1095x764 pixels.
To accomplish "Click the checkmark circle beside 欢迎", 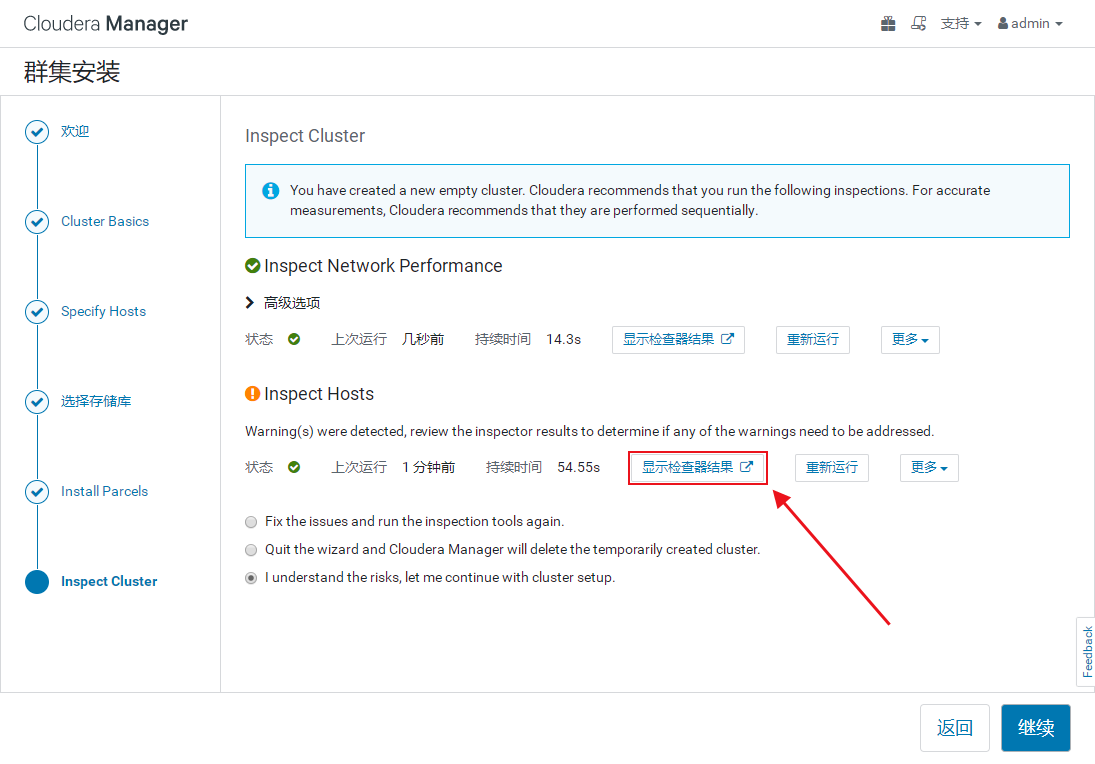I will tap(37, 131).
